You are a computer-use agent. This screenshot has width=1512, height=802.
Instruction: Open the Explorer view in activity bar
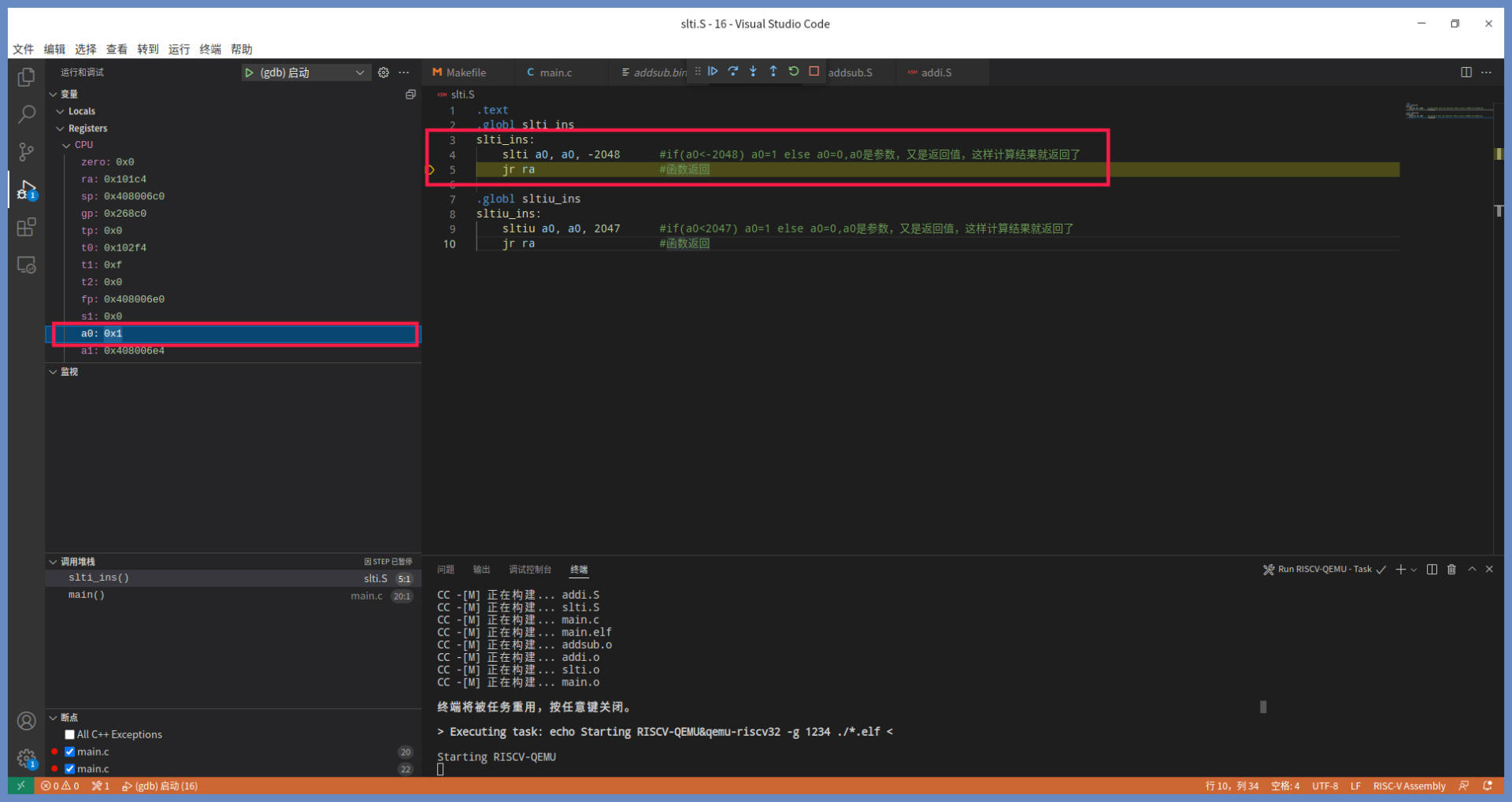coord(26,77)
